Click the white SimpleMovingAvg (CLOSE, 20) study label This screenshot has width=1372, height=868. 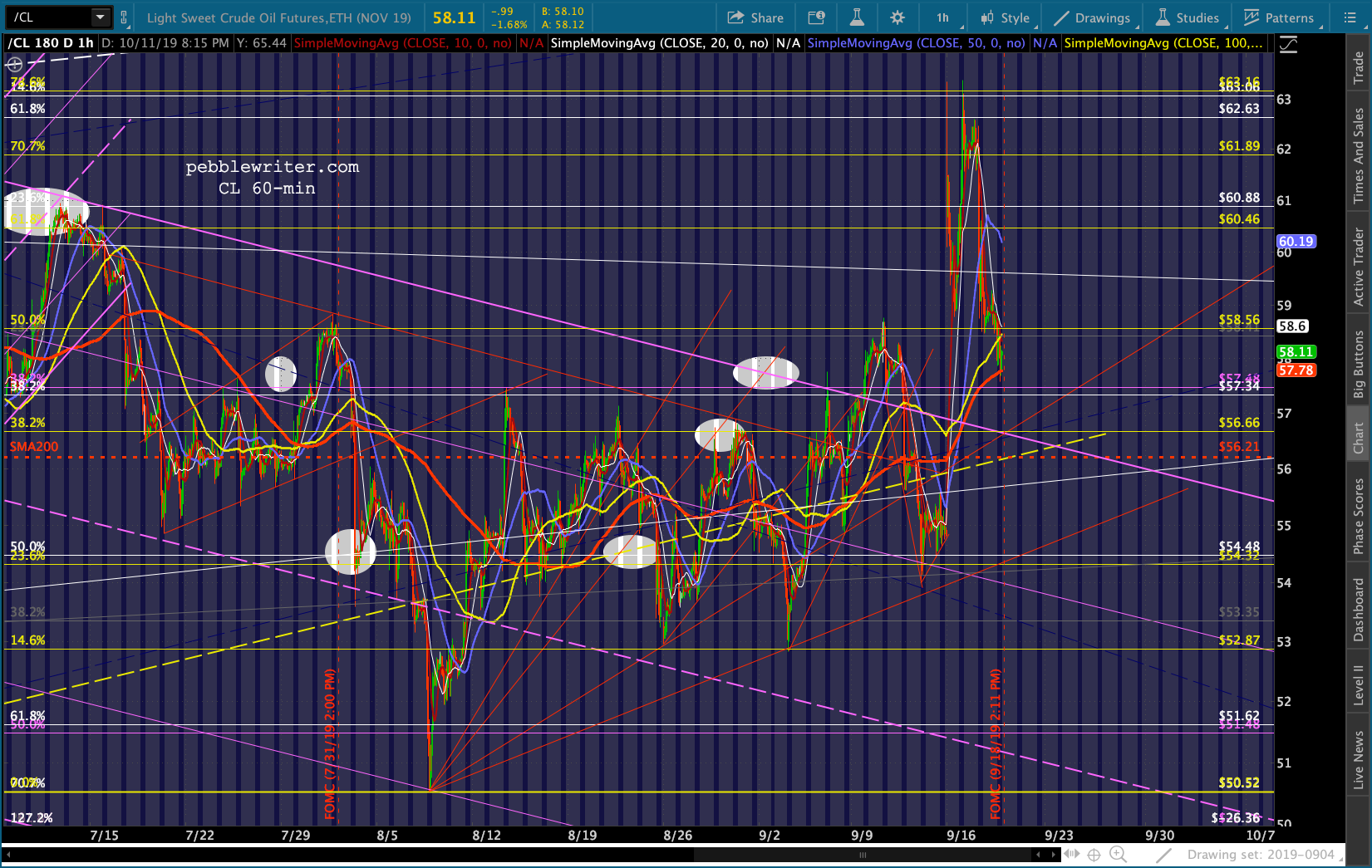pos(659,43)
